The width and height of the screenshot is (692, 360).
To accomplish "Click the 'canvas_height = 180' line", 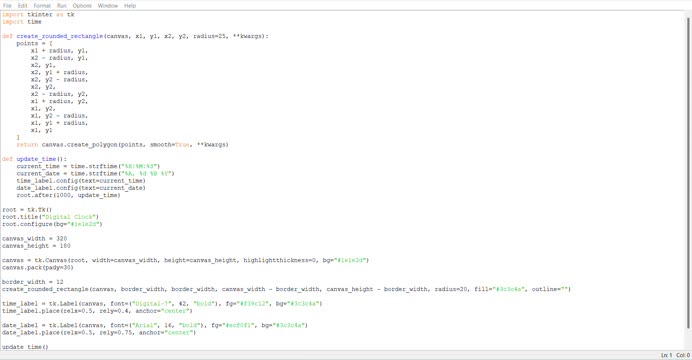I will [36, 246].
